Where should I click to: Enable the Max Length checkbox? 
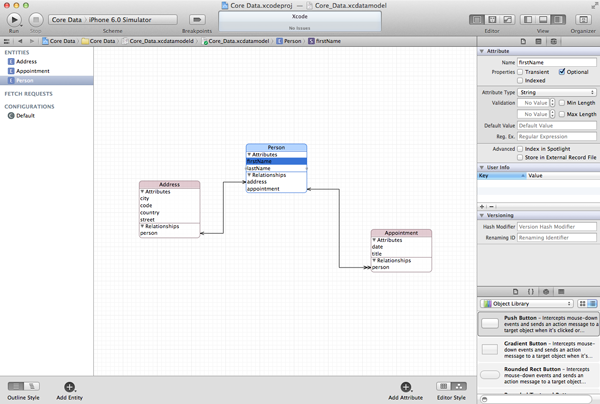[562, 114]
